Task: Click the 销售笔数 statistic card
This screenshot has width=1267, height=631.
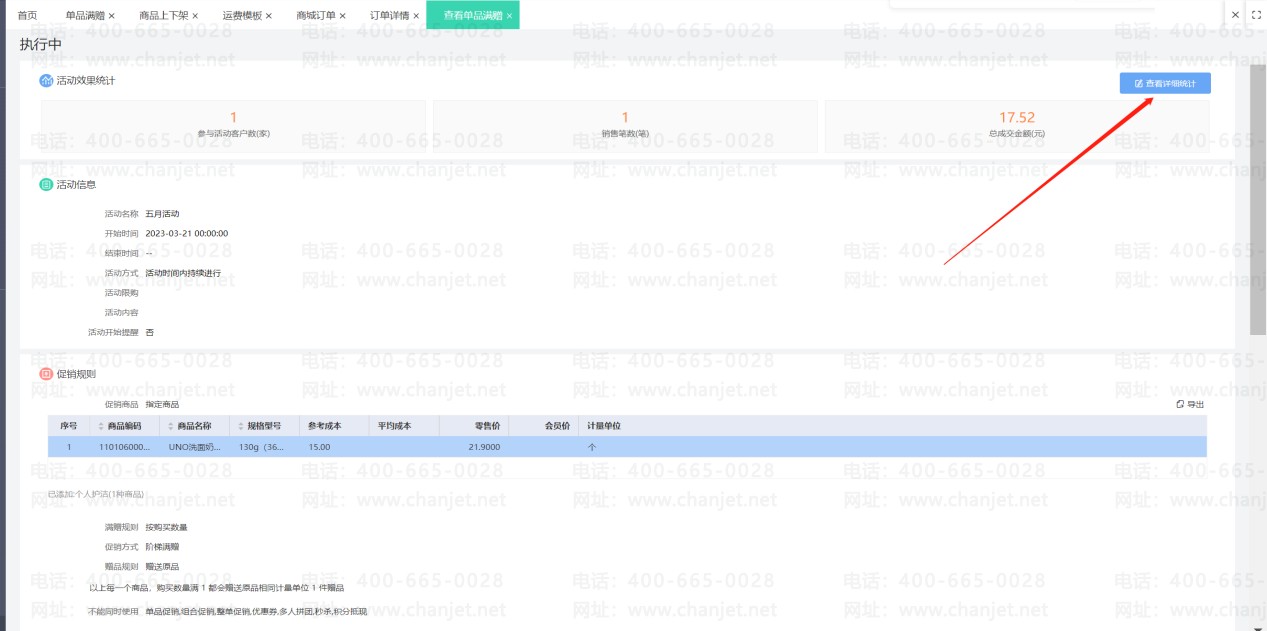Action: point(625,125)
